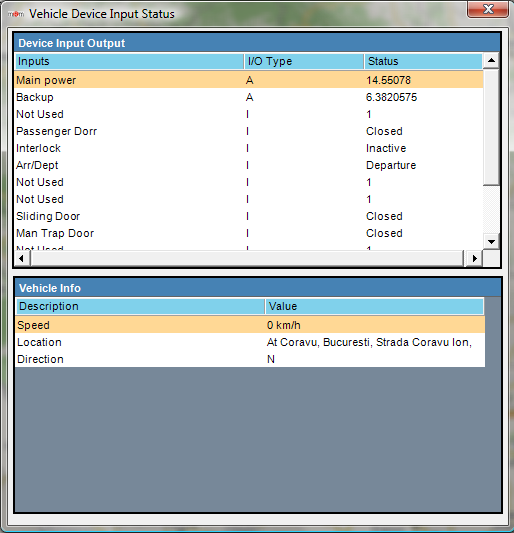Screen dimensions: 514x533
Task: Click the vertical scrollbar thumb of inputs table
Action: (x=491, y=127)
